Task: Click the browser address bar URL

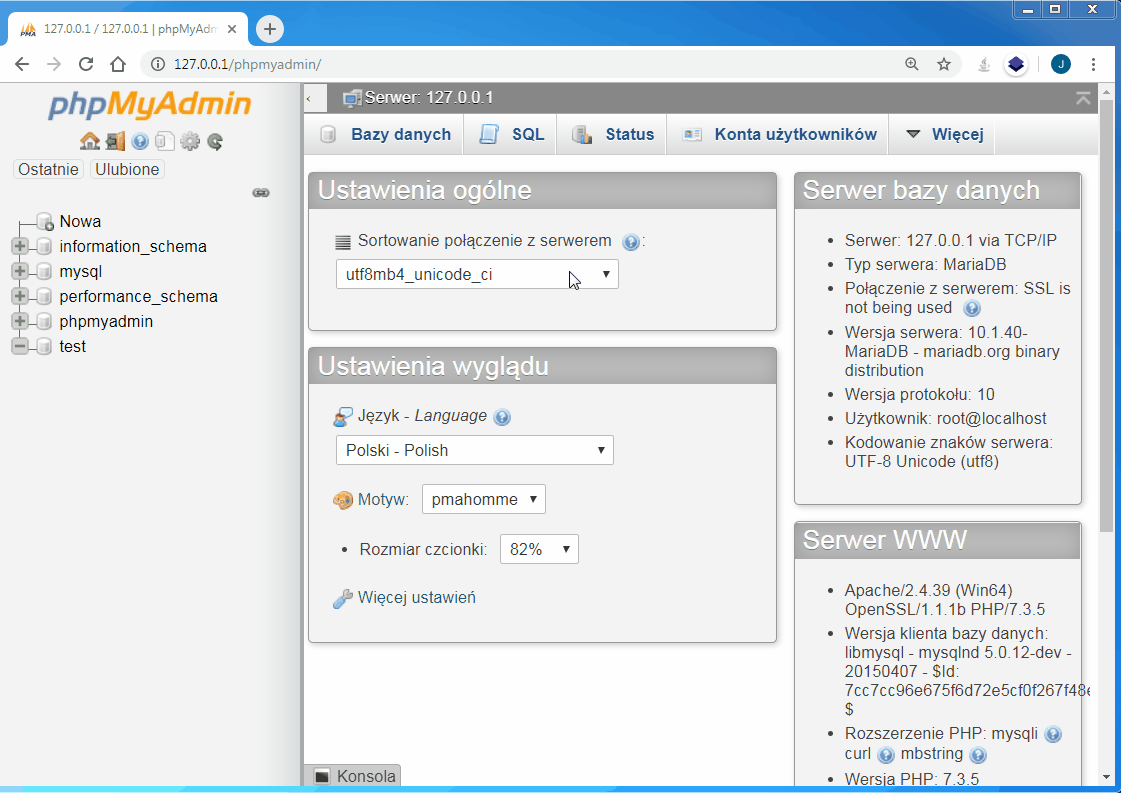Action: (247, 64)
